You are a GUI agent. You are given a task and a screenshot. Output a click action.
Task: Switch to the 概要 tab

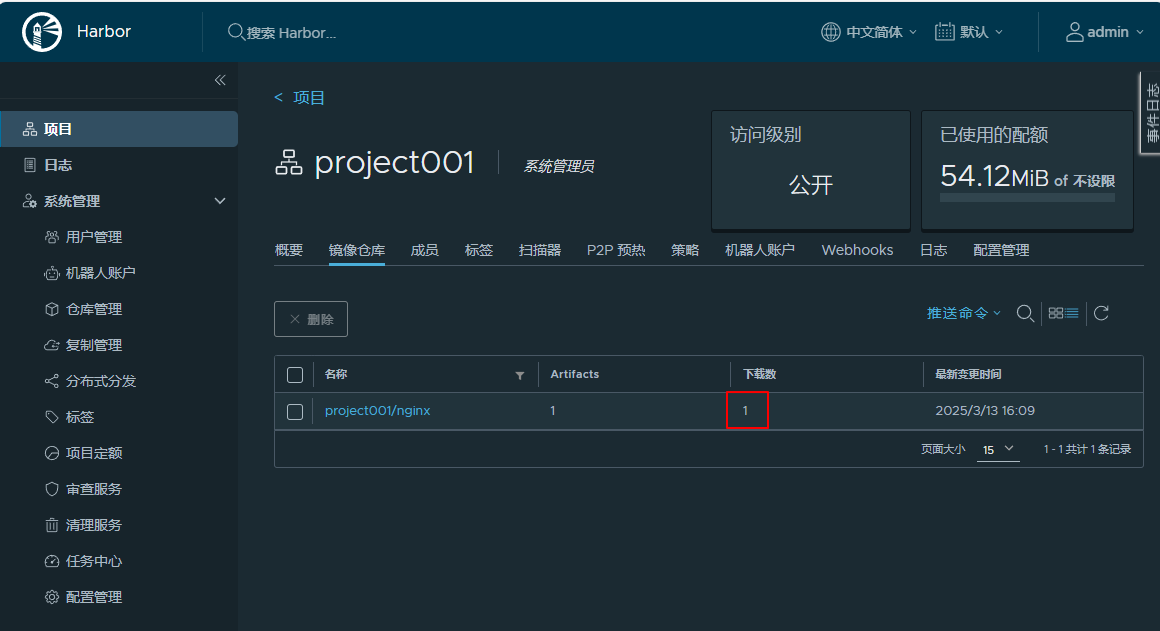click(x=289, y=250)
